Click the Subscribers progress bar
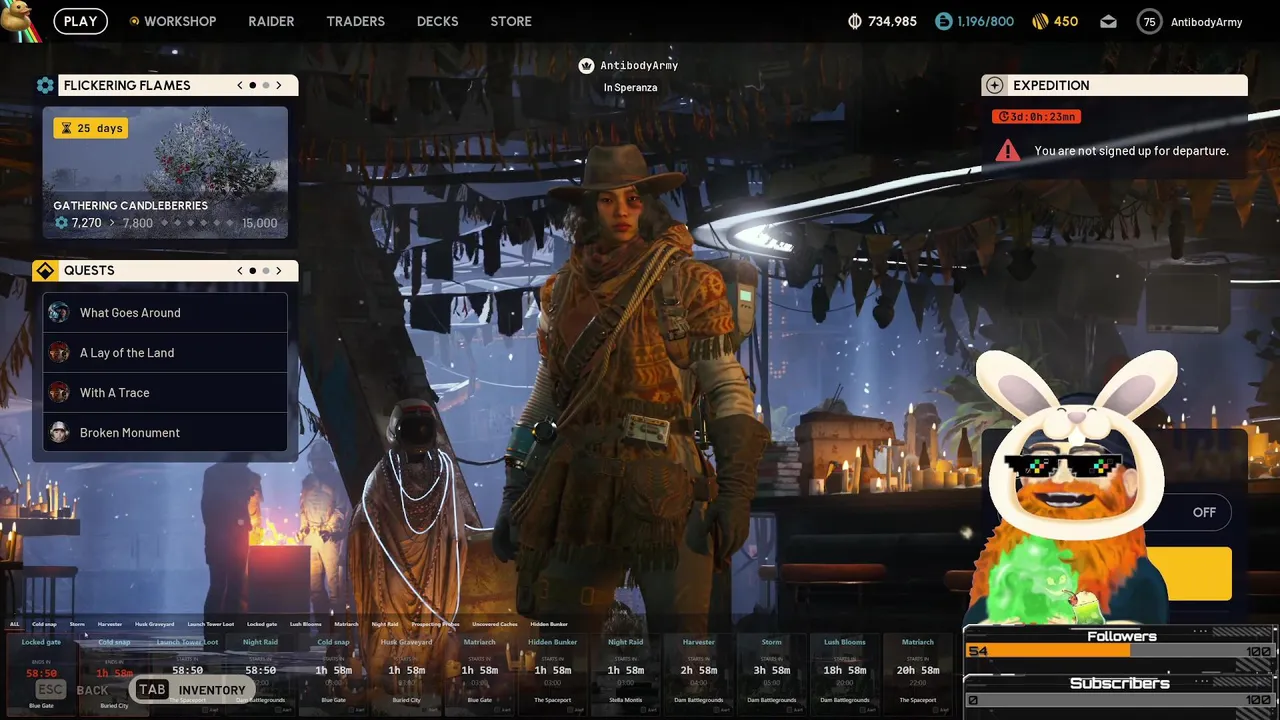 tap(1119, 700)
